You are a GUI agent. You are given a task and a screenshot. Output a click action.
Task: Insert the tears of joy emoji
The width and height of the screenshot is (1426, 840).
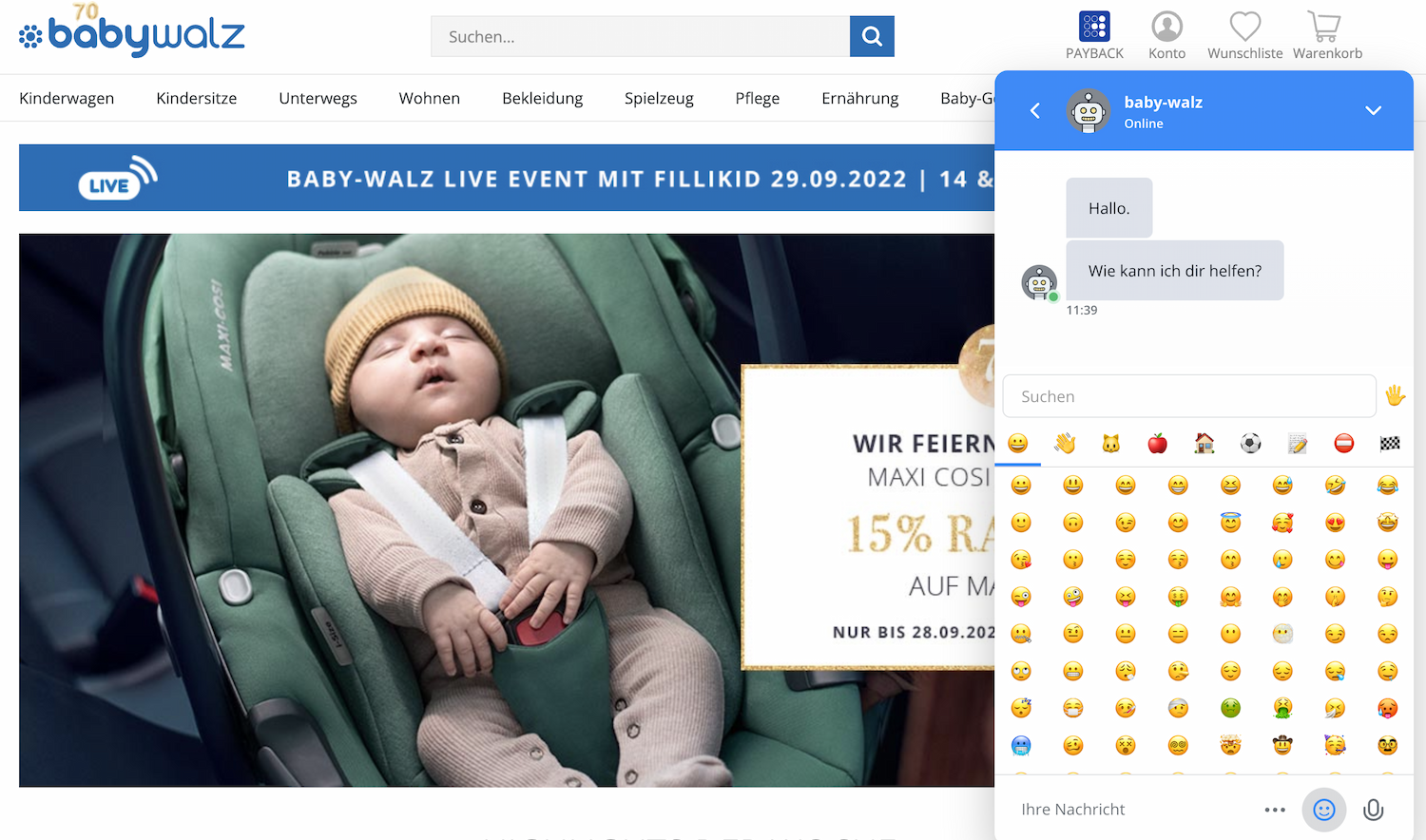[1387, 486]
